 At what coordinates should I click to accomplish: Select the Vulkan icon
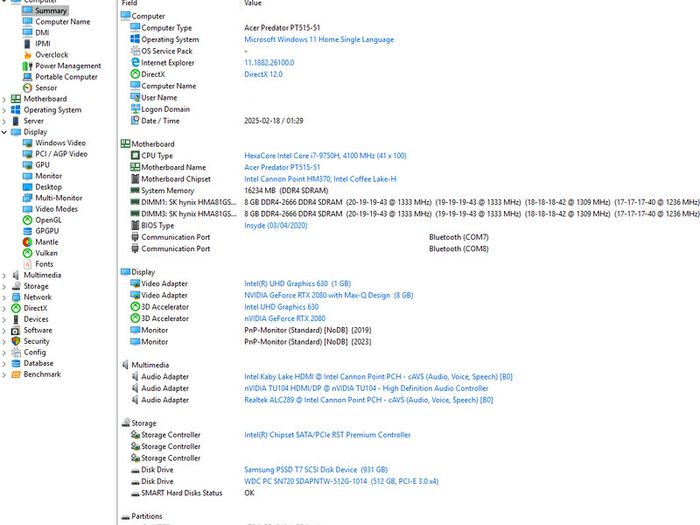[x=28, y=253]
